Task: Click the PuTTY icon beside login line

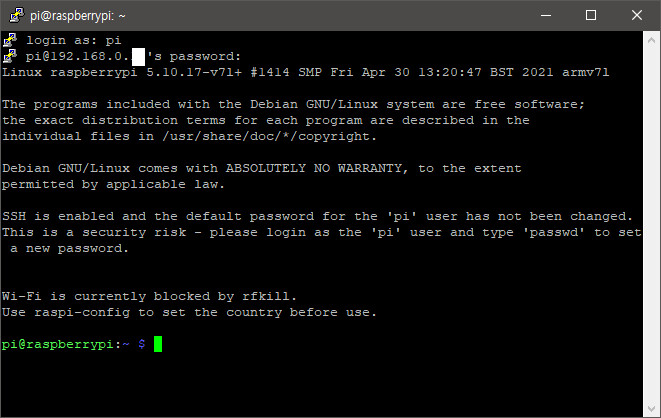Action: (x=9, y=40)
